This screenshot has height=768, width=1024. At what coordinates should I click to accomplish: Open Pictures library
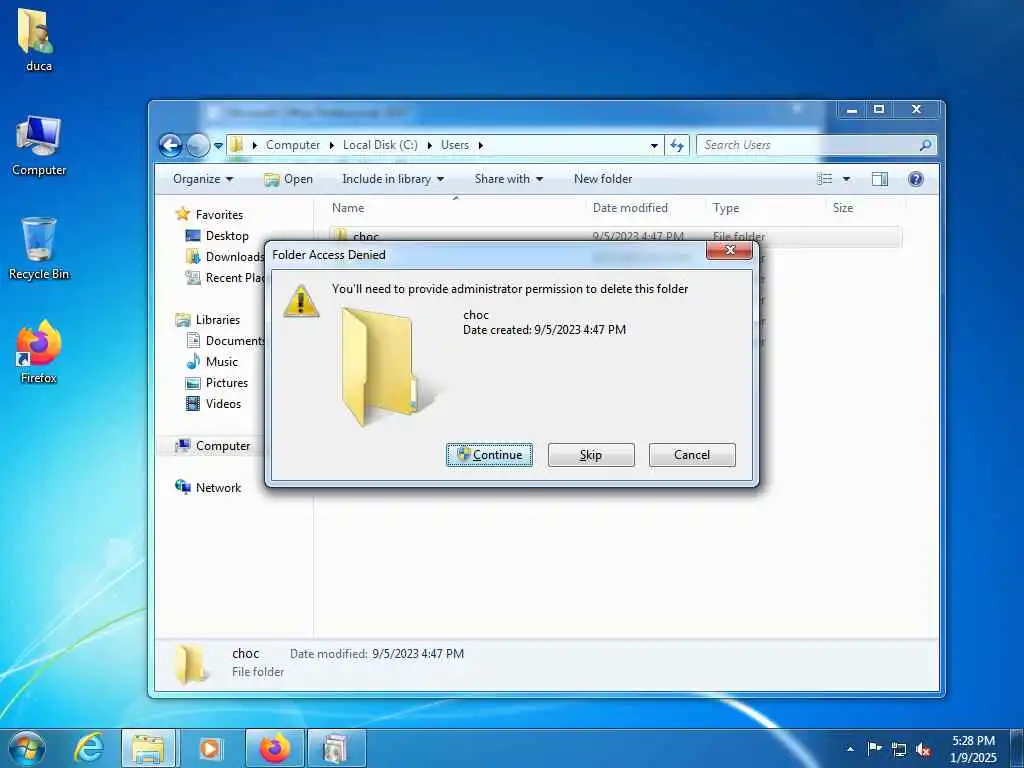(x=217, y=383)
